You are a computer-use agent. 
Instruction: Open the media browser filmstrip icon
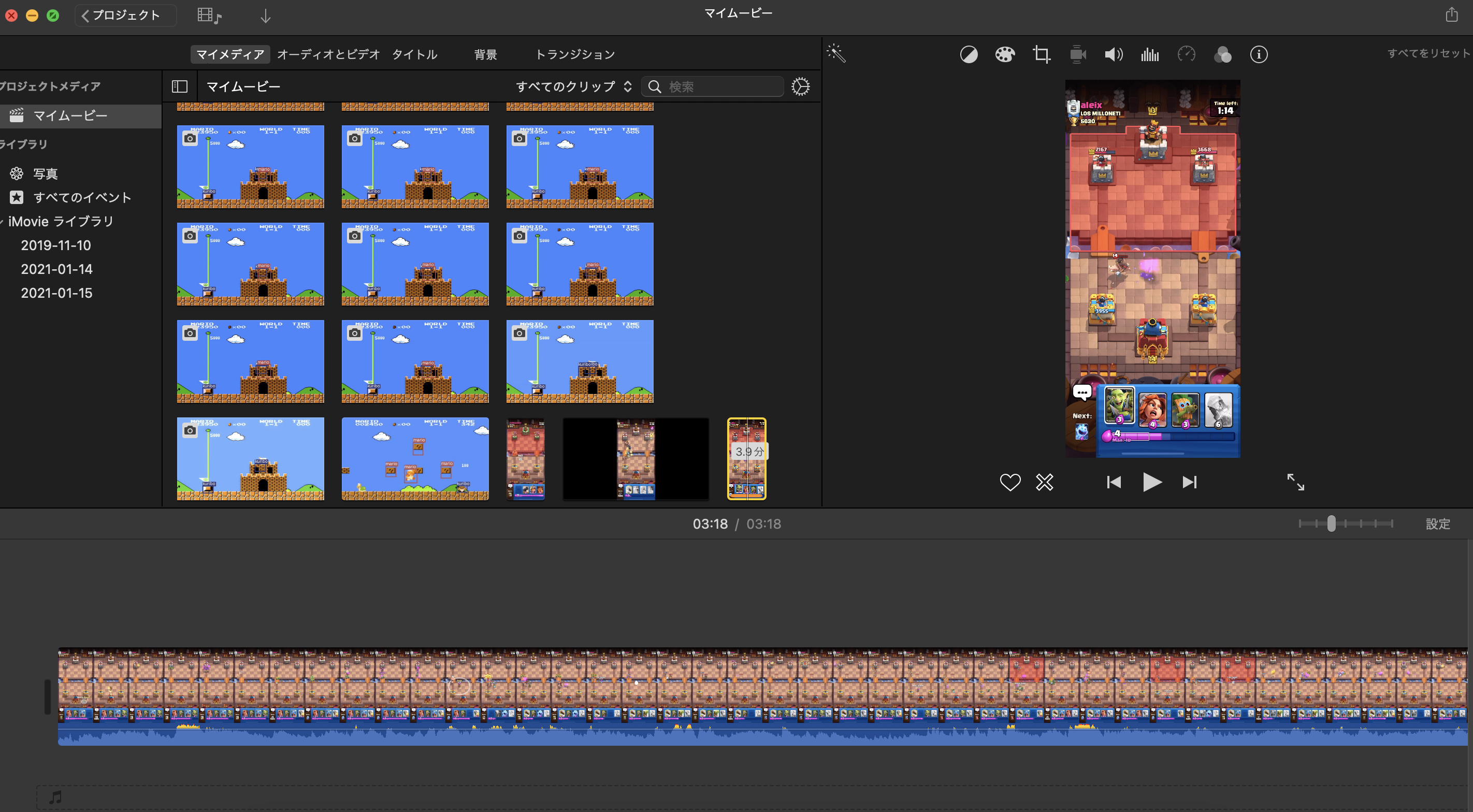pyautogui.click(x=209, y=16)
